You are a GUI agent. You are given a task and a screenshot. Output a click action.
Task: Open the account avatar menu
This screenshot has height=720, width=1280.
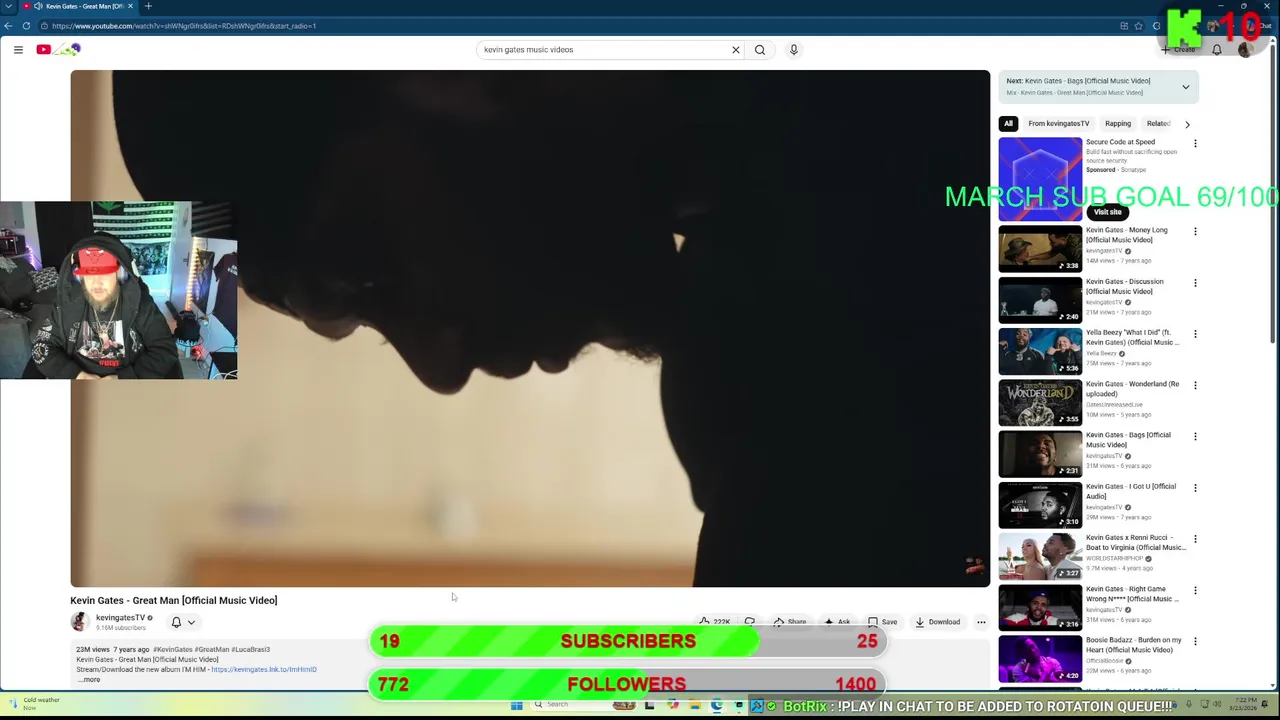pyautogui.click(x=1245, y=49)
